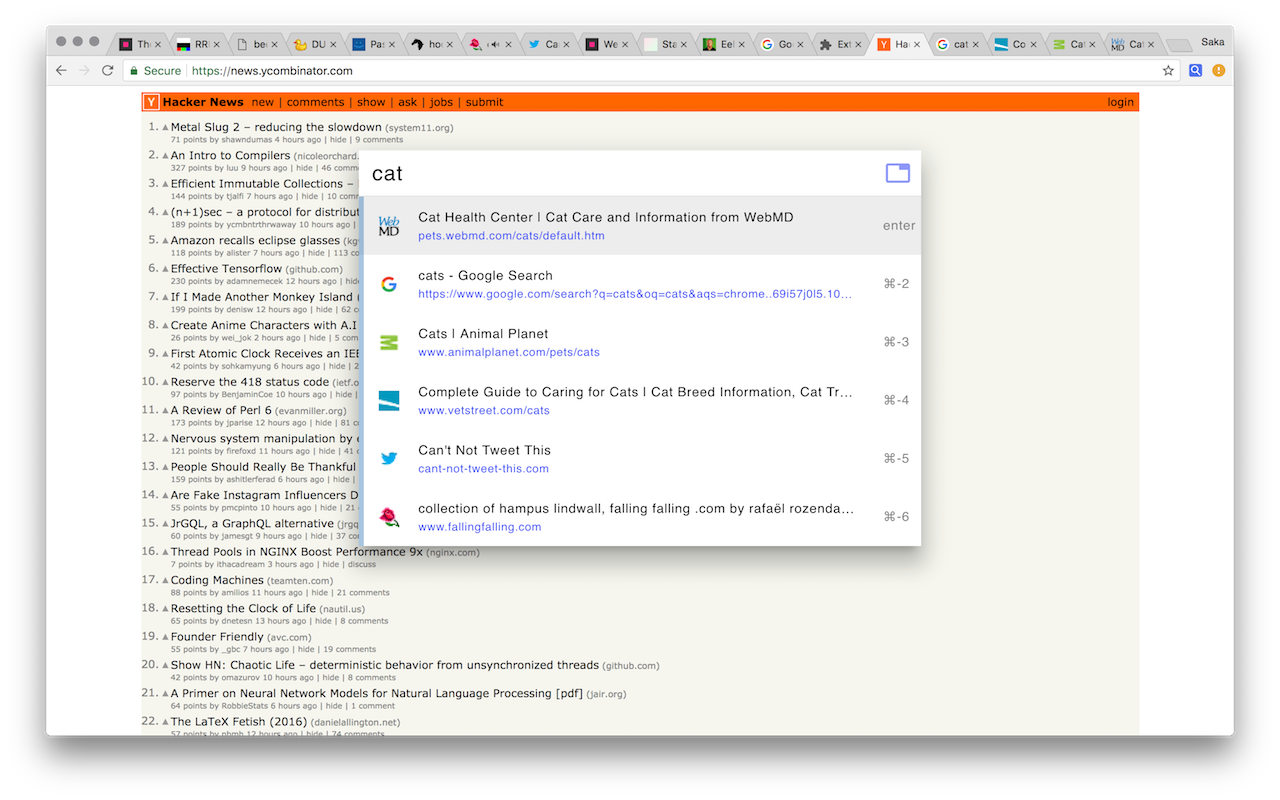Toggle the tab view icon in Saka search box

[898, 173]
